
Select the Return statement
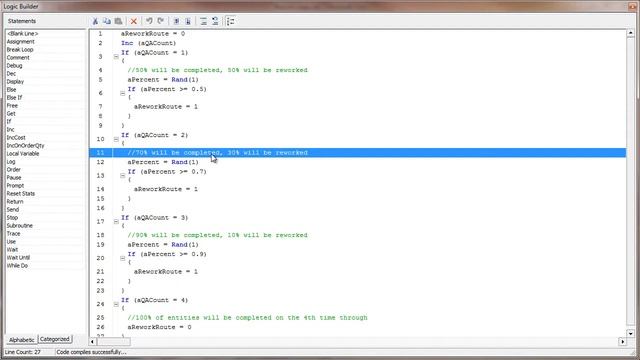point(15,202)
